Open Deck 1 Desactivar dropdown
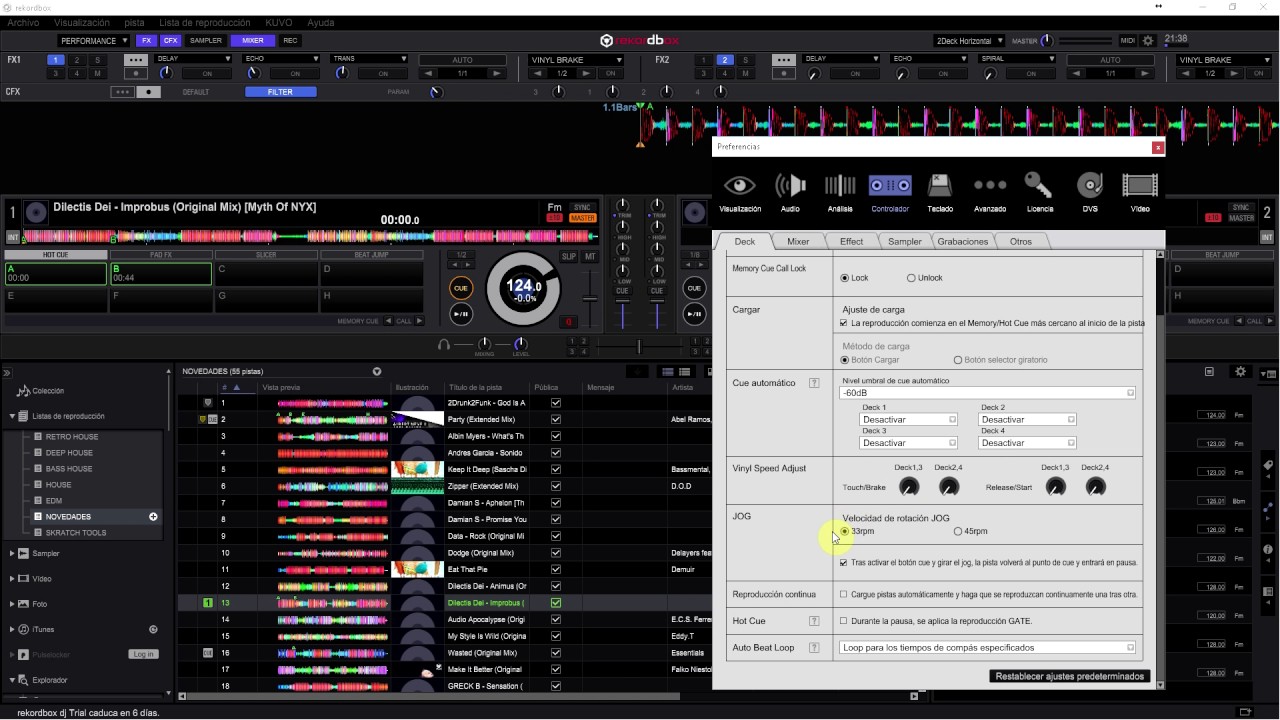 pos(908,420)
